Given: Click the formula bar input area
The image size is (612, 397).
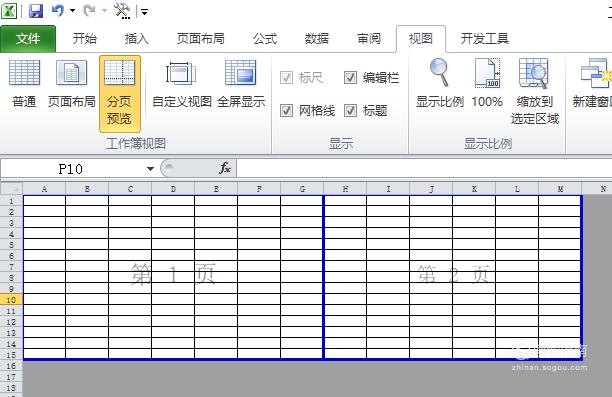Looking at the screenshot, I should (x=424, y=169).
